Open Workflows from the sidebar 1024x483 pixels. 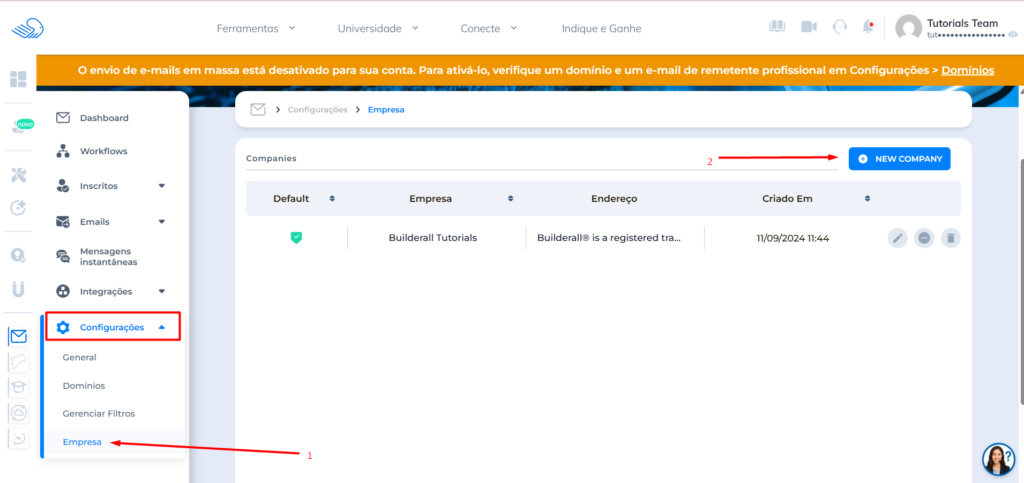[103, 151]
